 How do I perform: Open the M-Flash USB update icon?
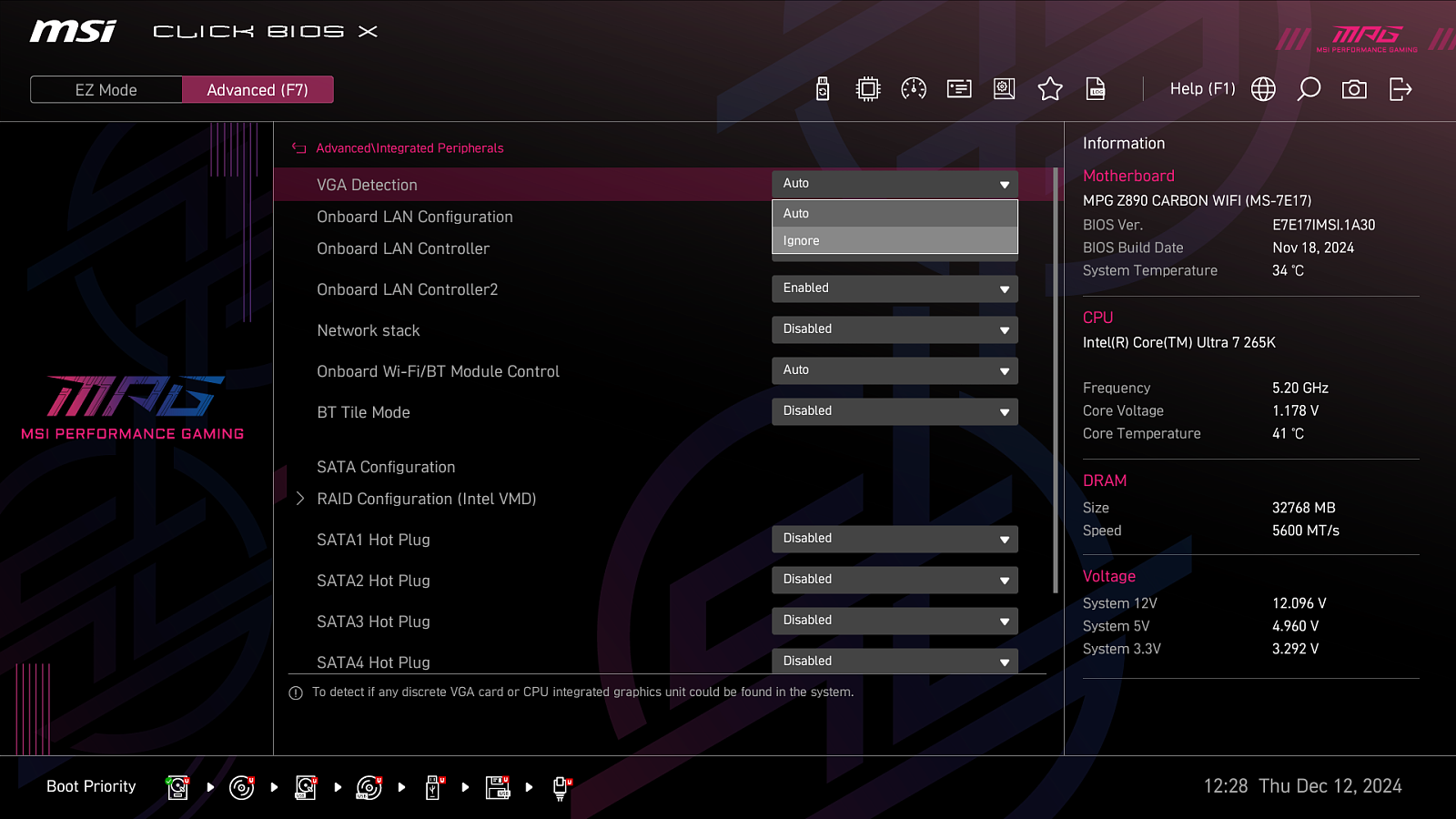click(x=823, y=89)
